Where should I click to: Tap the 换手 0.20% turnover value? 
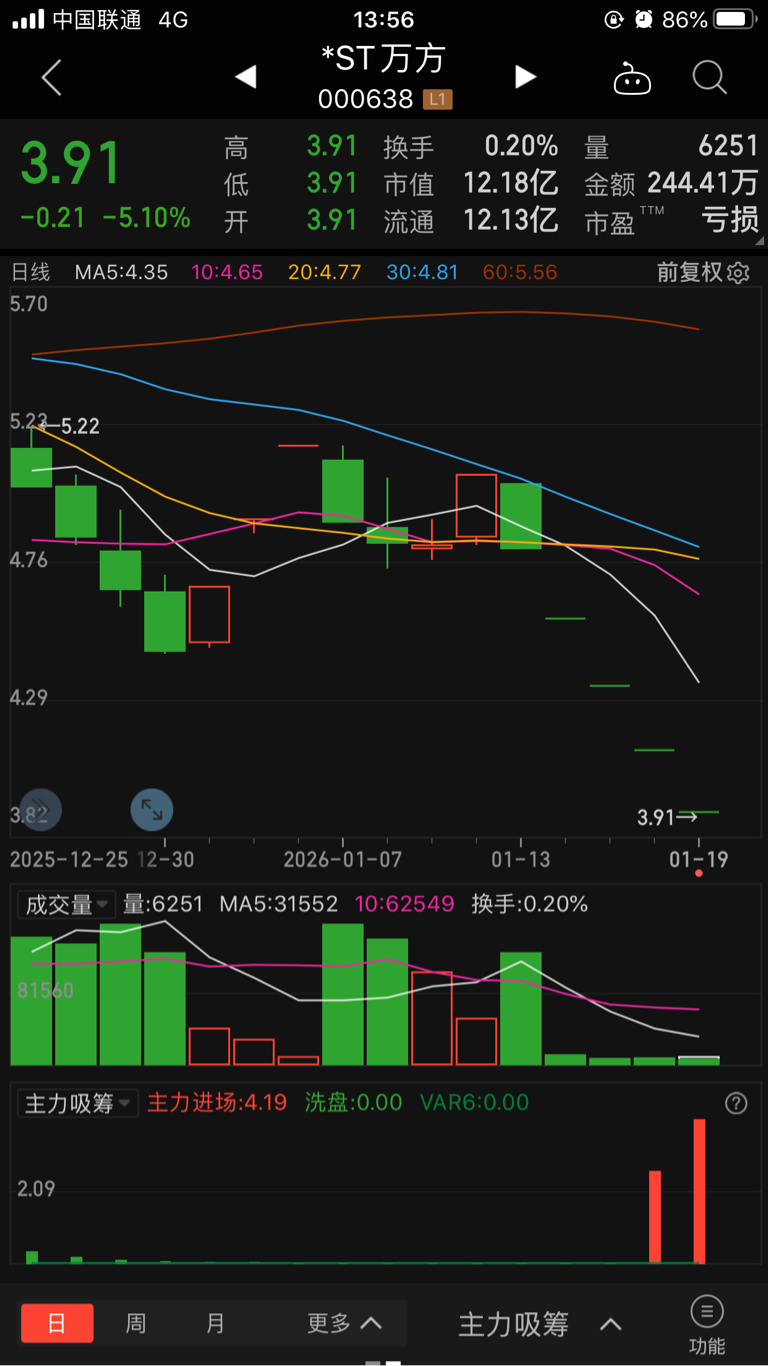pos(521,147)
